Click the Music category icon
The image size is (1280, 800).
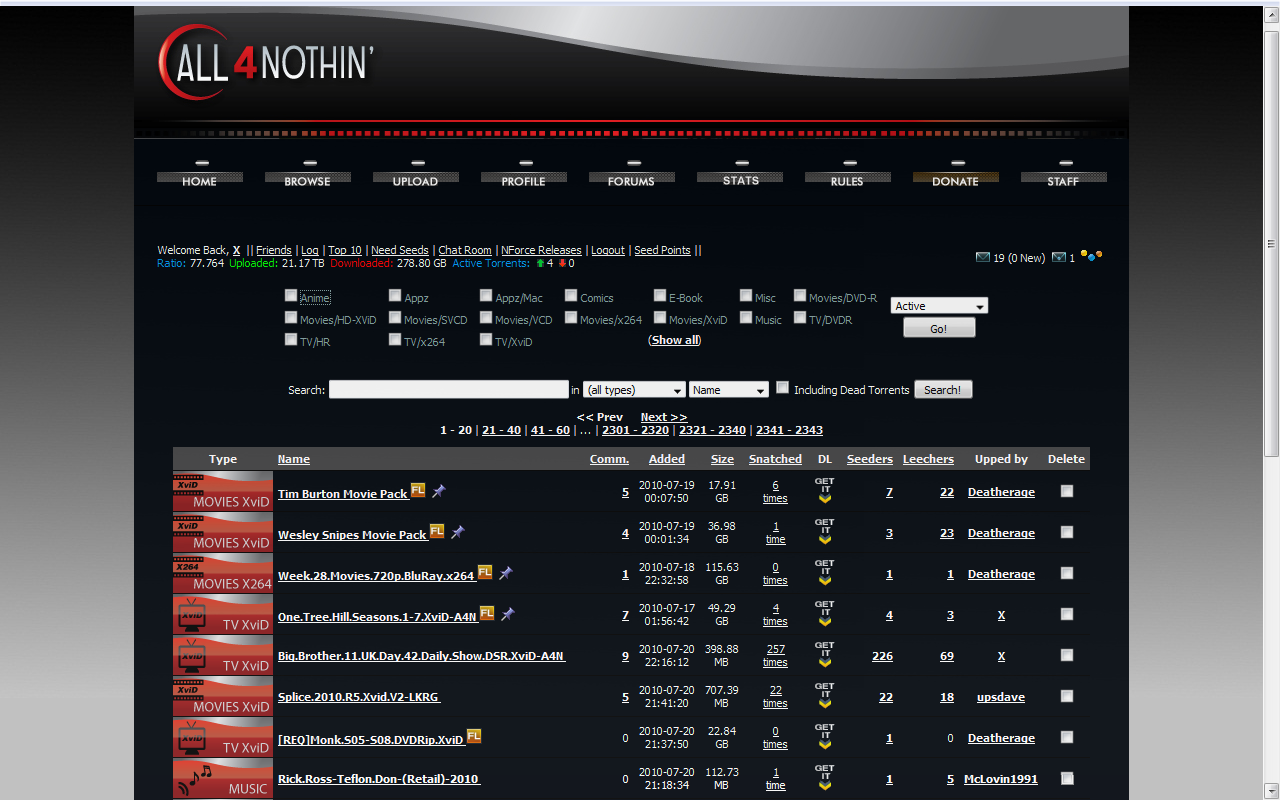click(223, 778)
